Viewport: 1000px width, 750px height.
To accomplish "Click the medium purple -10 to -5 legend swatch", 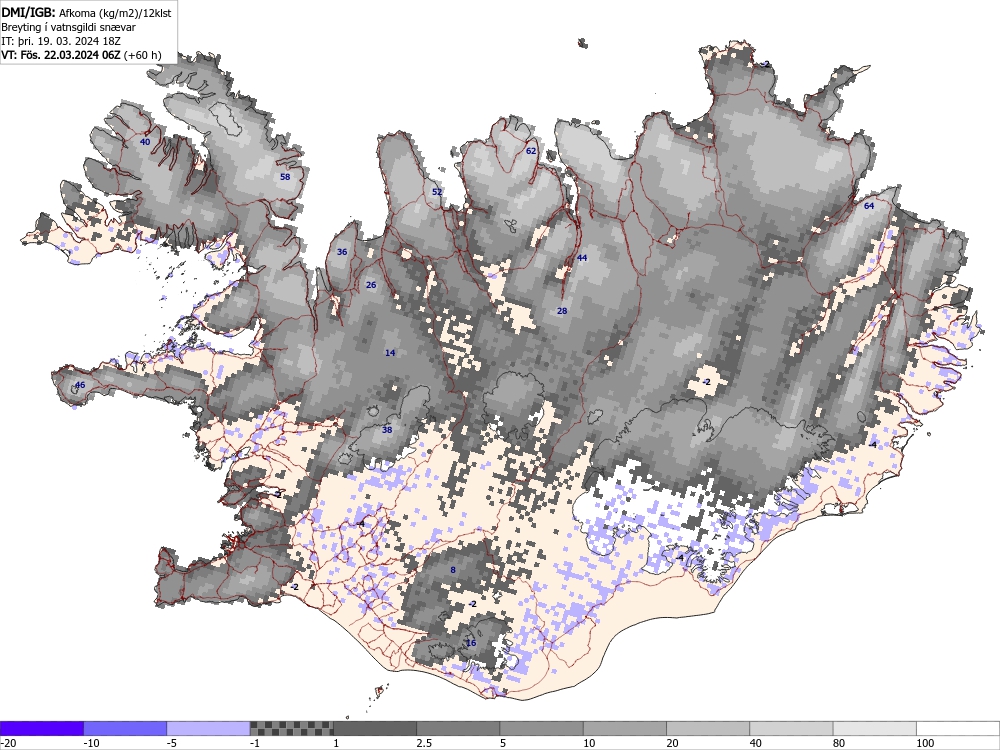I will (125, 728).
